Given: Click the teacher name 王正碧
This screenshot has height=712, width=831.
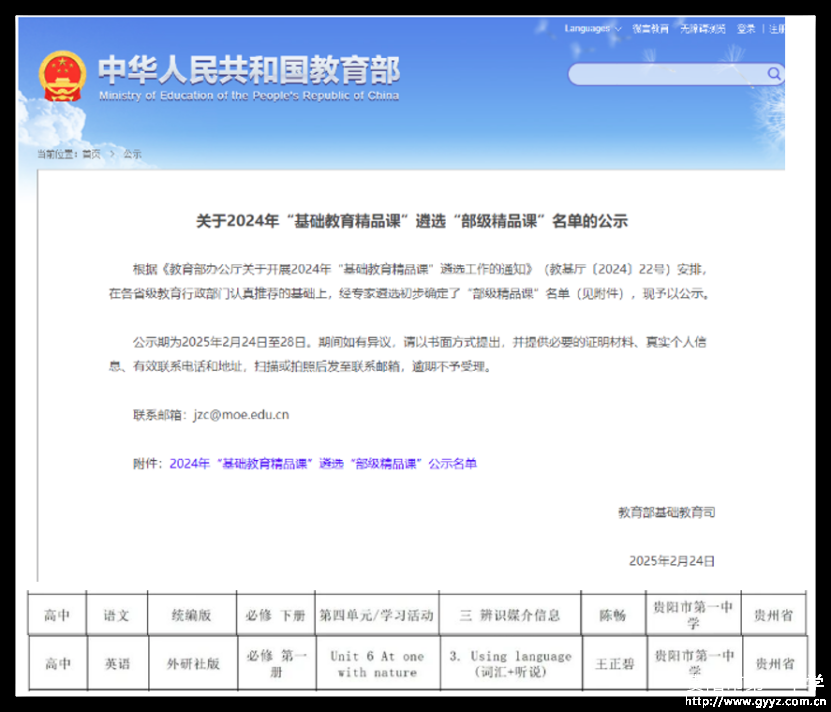Looking at the screenshot, I should [x=615, y=664].
